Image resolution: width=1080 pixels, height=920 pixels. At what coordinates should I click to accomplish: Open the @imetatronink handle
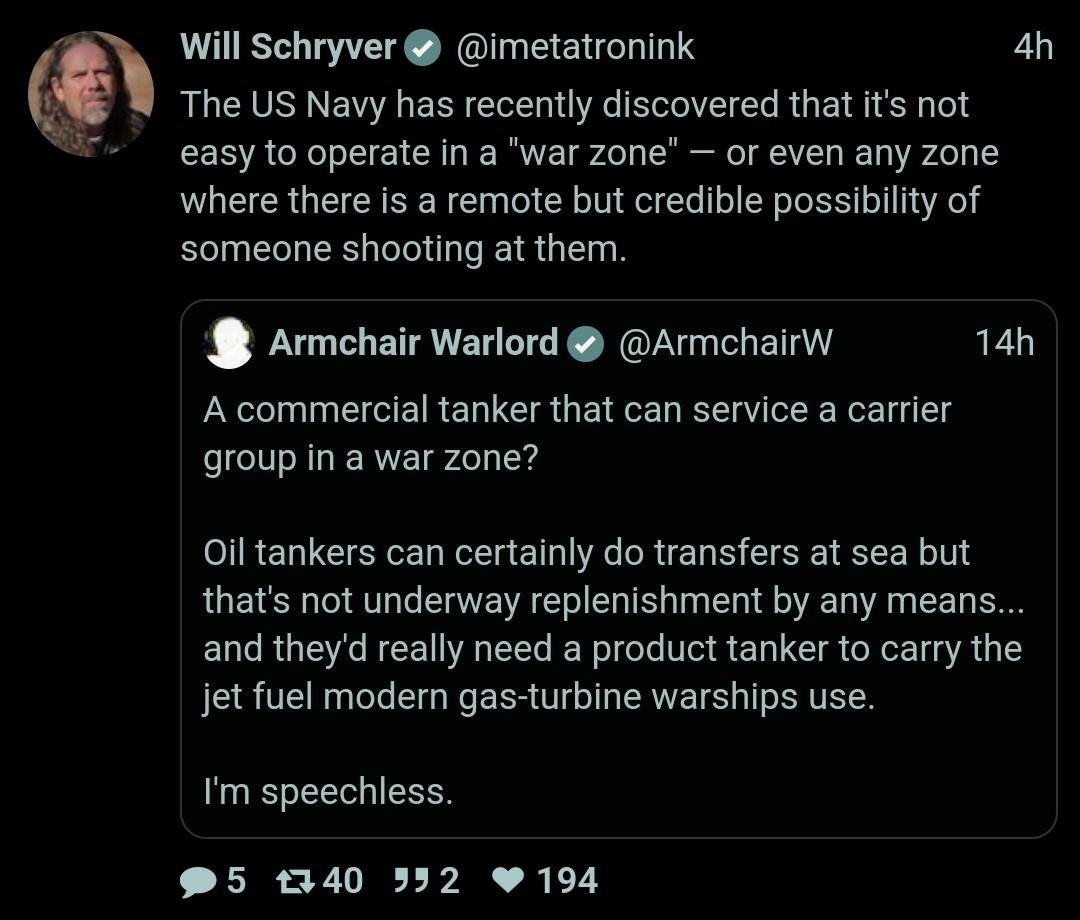pyautogui.click(x=575, y=47)
